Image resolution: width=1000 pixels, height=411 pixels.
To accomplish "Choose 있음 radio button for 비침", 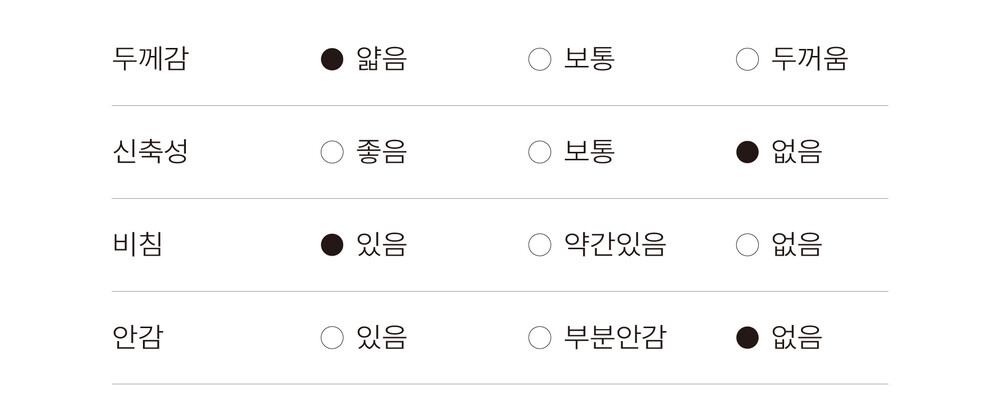I will tap(332, 245).
